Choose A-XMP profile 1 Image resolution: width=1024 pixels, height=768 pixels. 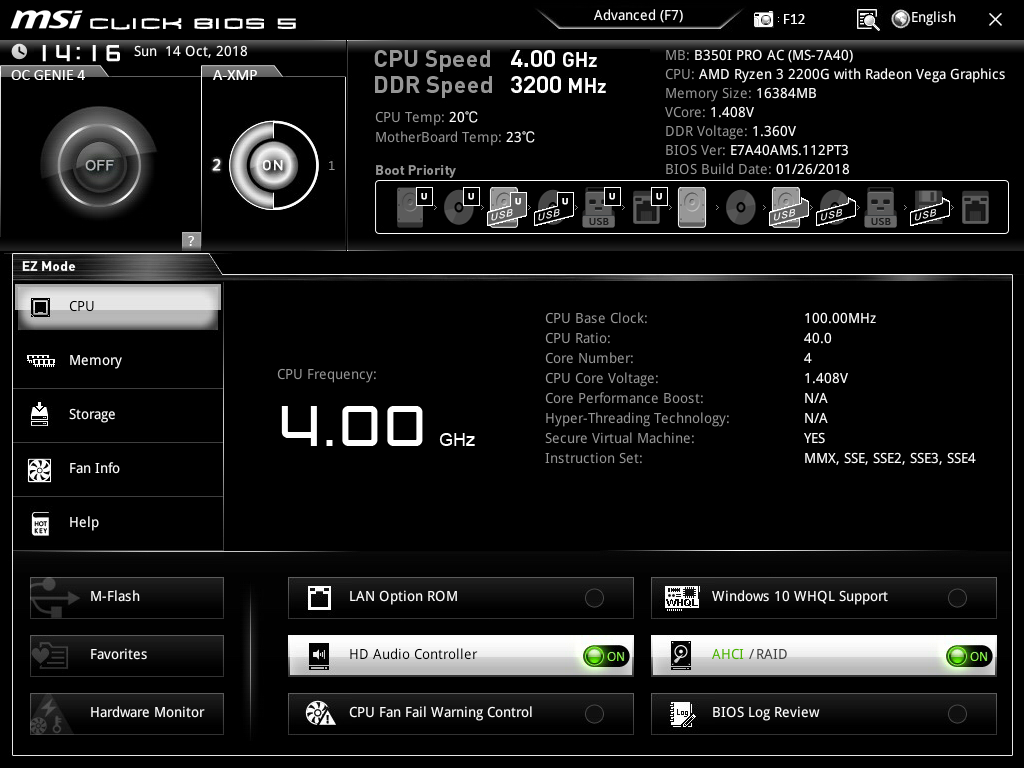pyautogui.click(x=331, y=165)
